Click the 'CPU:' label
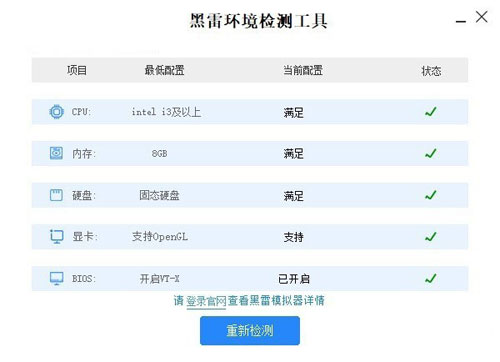The width and height of the screenshot is (500, 362). [81, 112]
